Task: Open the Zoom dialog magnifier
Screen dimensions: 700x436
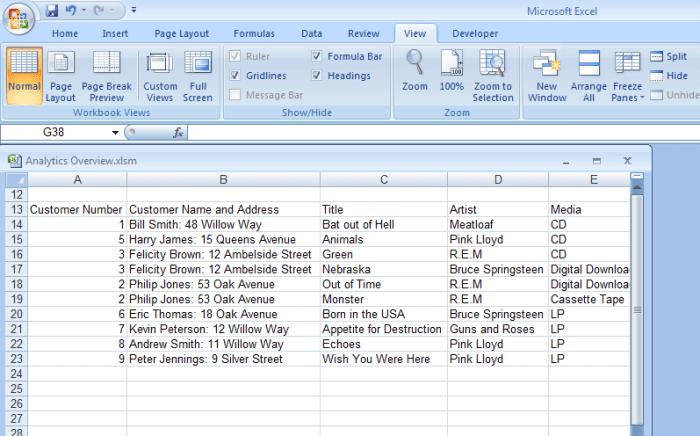Action: pyautogui.click(x=415, y=71)
